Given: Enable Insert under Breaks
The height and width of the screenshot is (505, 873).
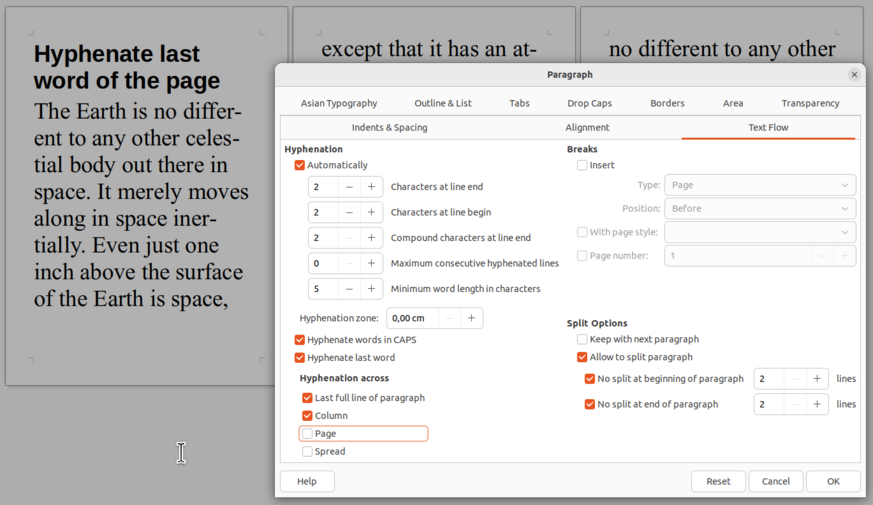Looking at the screenshot, I should [582, 165].
